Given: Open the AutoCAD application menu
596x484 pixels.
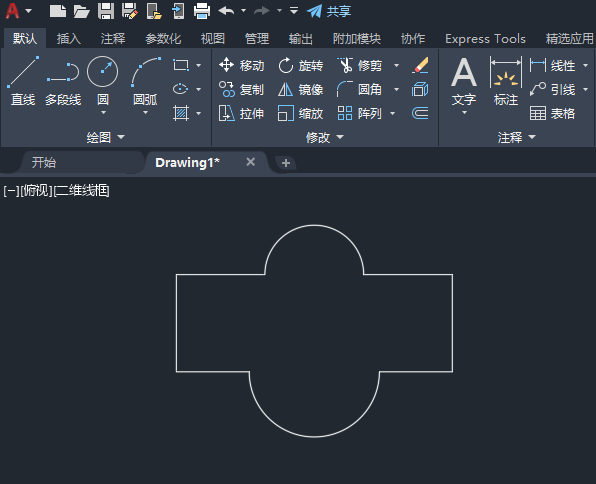Looking at the screenshot, I should tap(12, 11).
